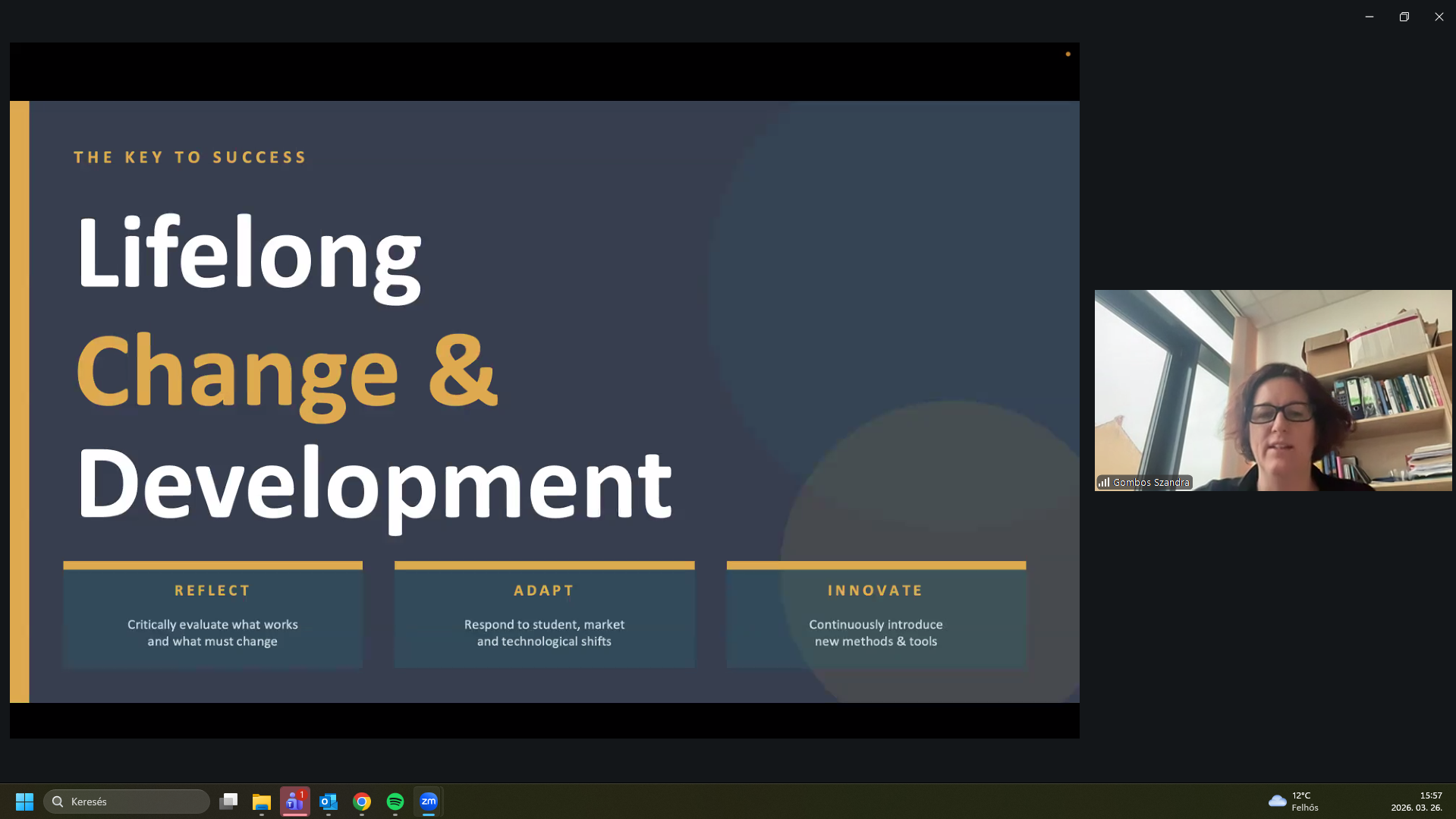1456x819 pixels.
Task: Open Outlook from the taskbar
Action: pos(329,802)
